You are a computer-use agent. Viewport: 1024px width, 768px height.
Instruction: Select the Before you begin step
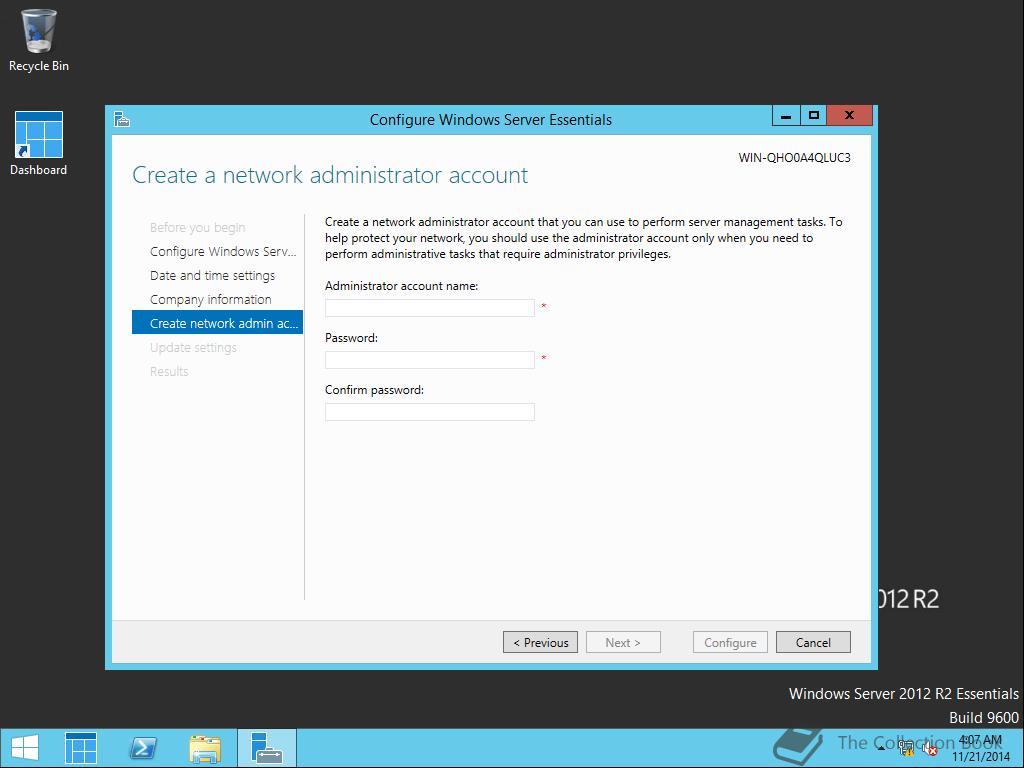point(197,227)
